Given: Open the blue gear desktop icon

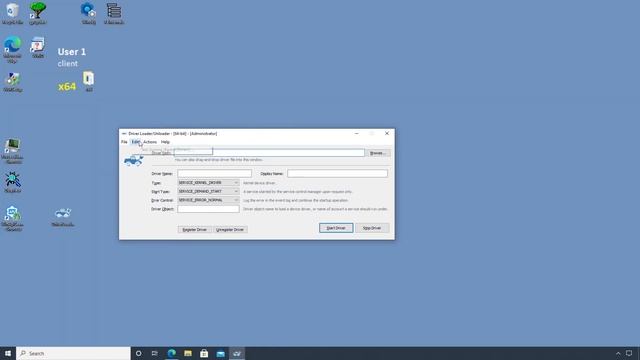Looking at the screenshot, I should pyautogui.click(x=88, y=13).
